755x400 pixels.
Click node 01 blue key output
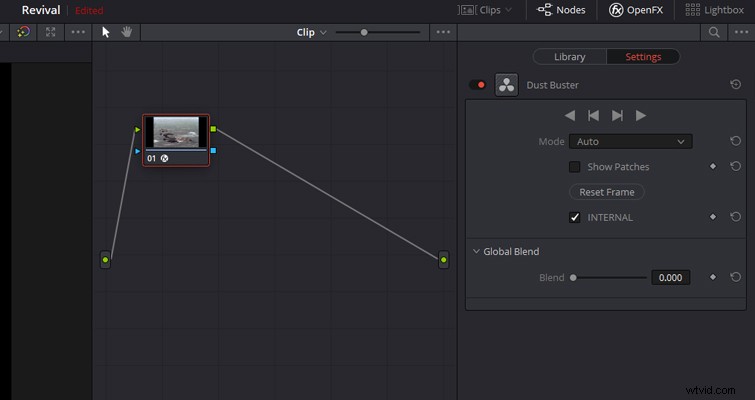point(213,151)
